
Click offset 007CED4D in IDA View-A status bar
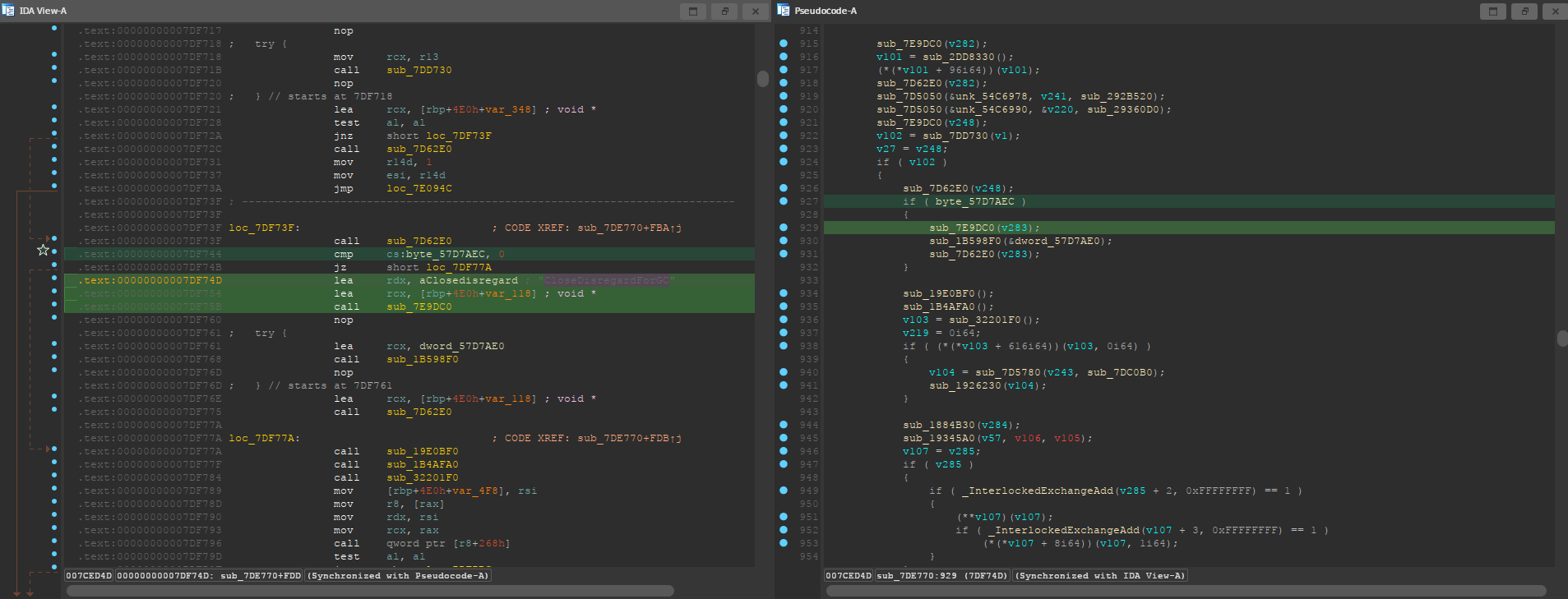click(x=89, y=576)
